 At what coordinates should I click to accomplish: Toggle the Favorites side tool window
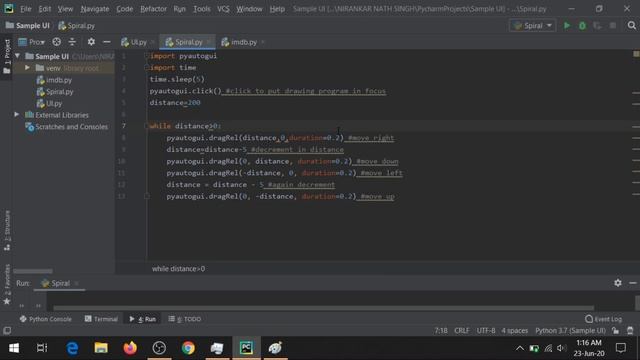(x=7, y=284)
